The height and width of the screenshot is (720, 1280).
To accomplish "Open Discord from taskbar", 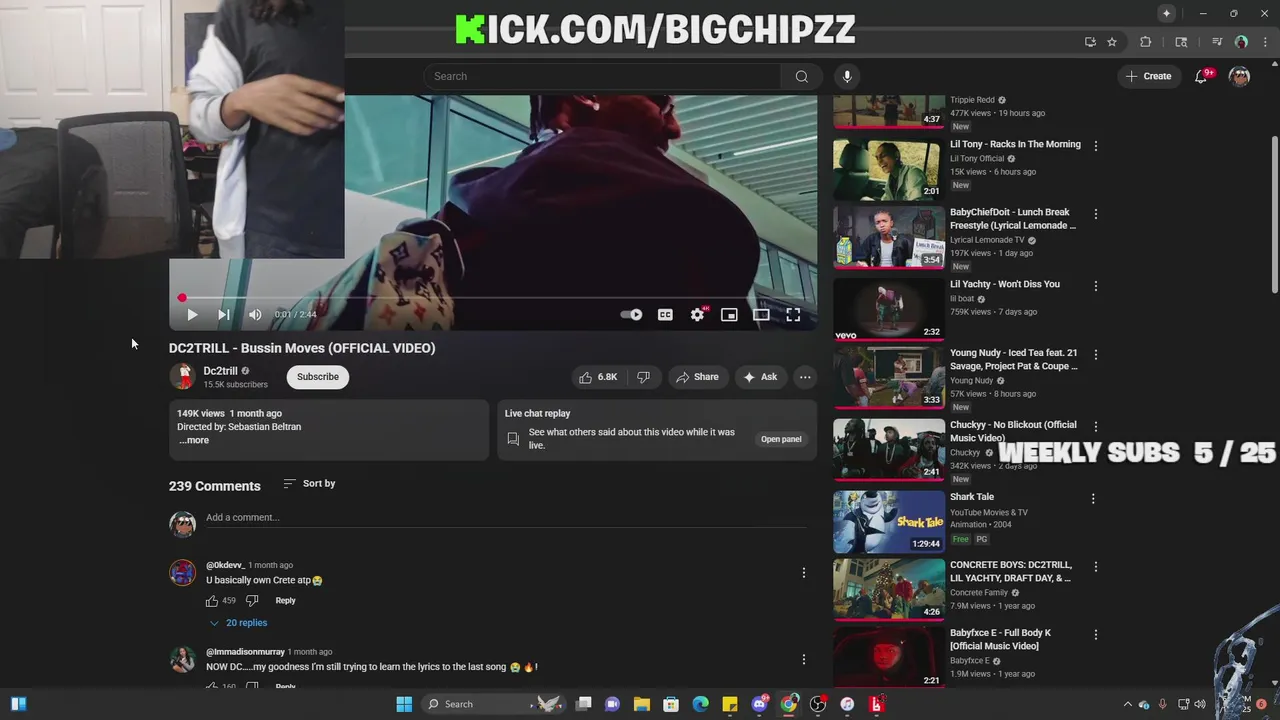I will (759, 704).
